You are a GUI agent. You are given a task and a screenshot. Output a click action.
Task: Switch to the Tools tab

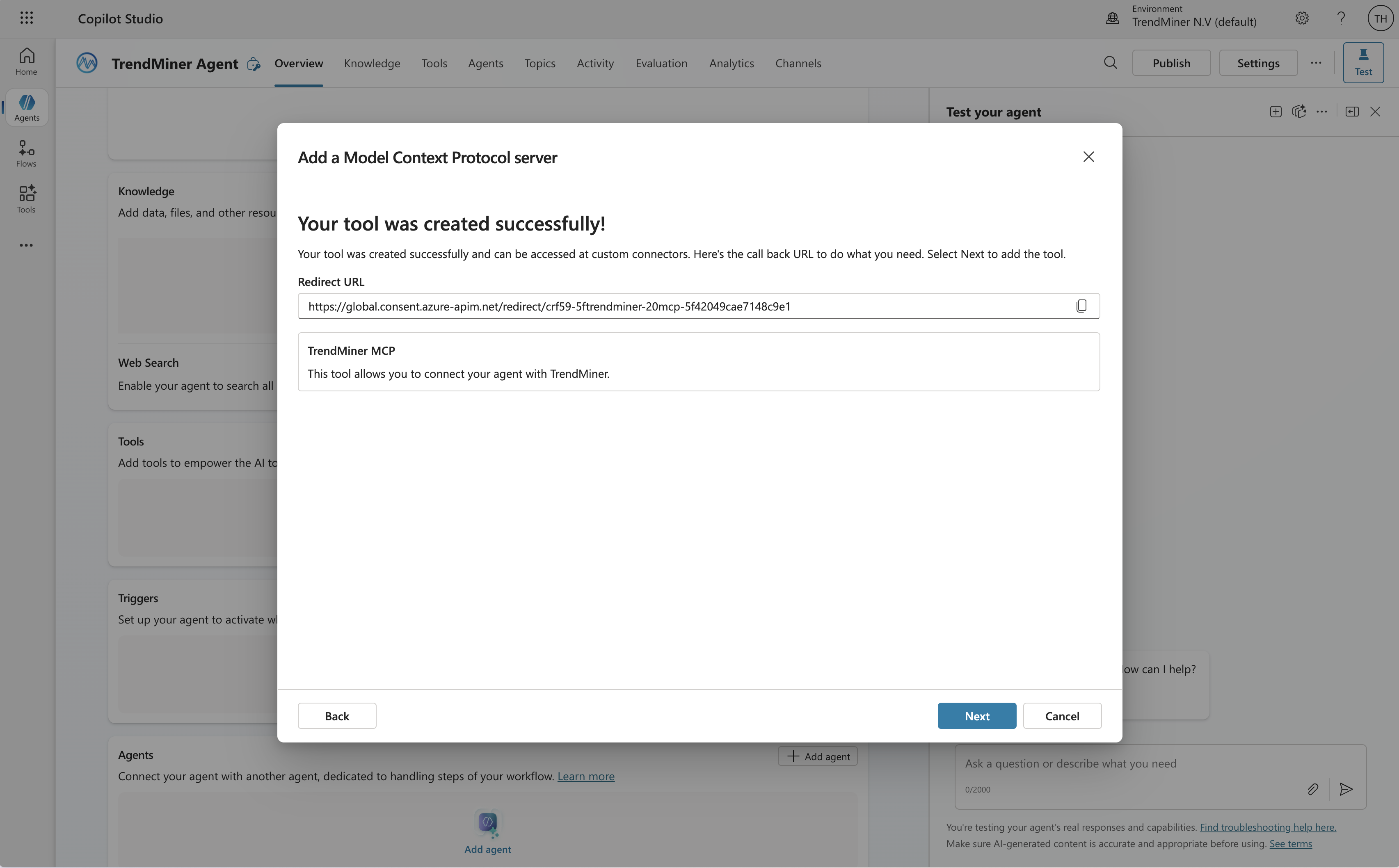pos(434,63)
